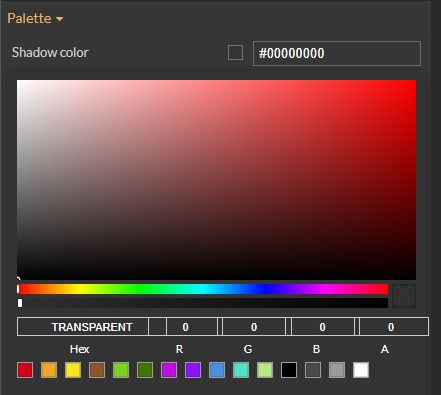Viewport: 441px width, 395px height.
Task: Choose the black preset swatch
Action: (x=289, y=370)
